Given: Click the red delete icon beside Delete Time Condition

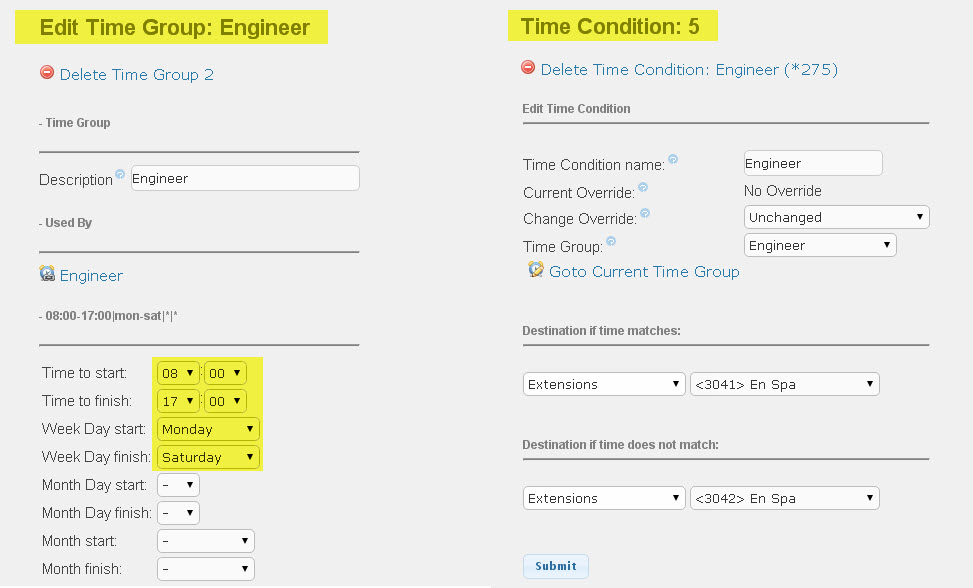Looking at the screenshot, I should pos(528,68).
